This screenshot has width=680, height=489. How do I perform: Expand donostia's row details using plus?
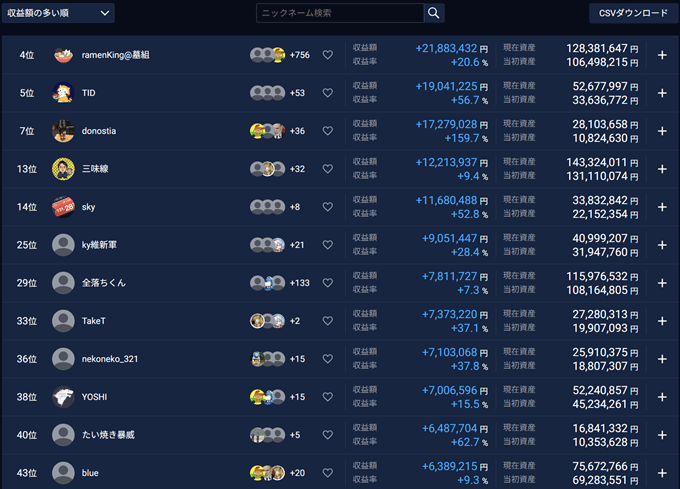pyautogui.click(x=662, y=131)
